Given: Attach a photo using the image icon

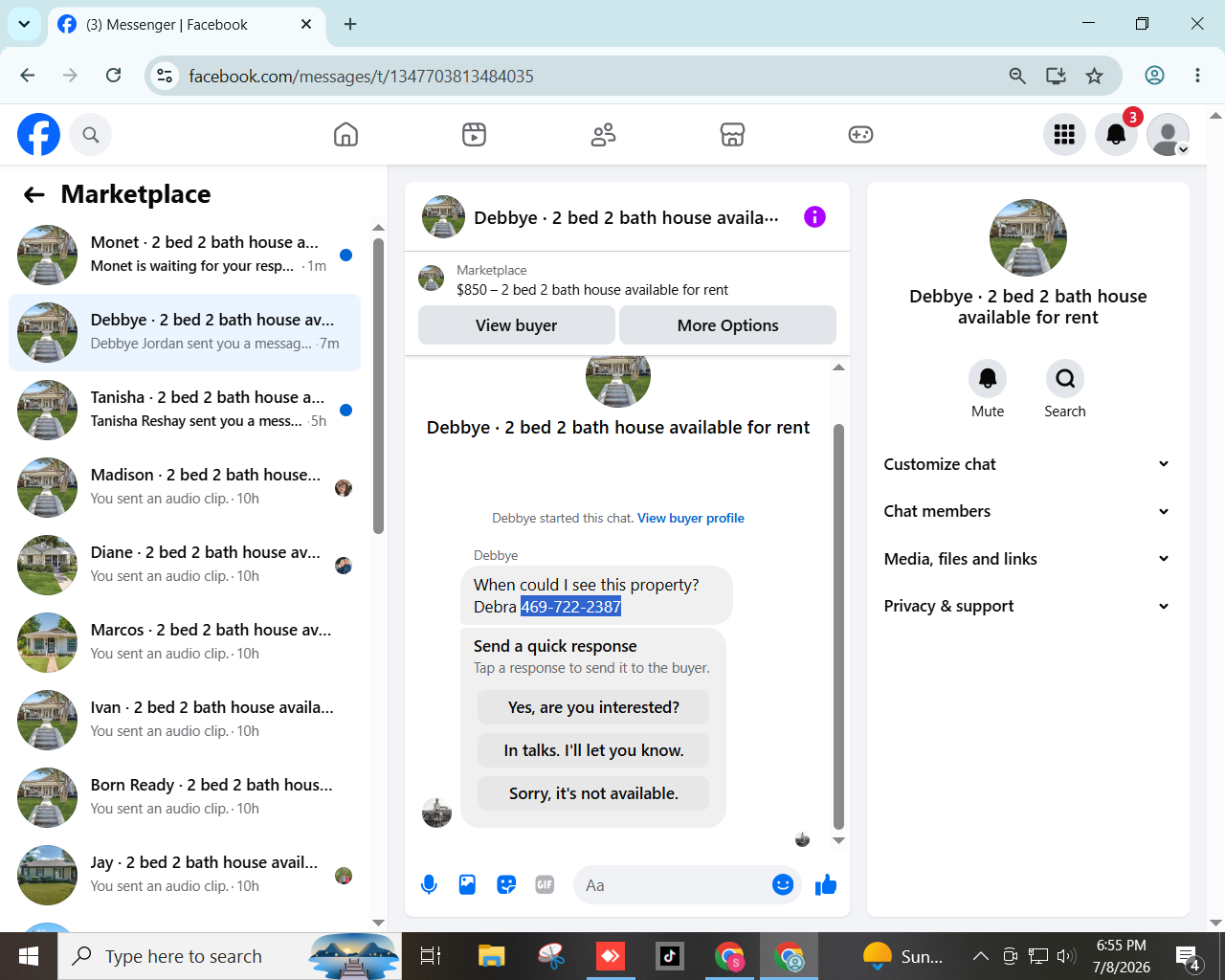Looking at the screenshot, I should (x=467, y=885).
